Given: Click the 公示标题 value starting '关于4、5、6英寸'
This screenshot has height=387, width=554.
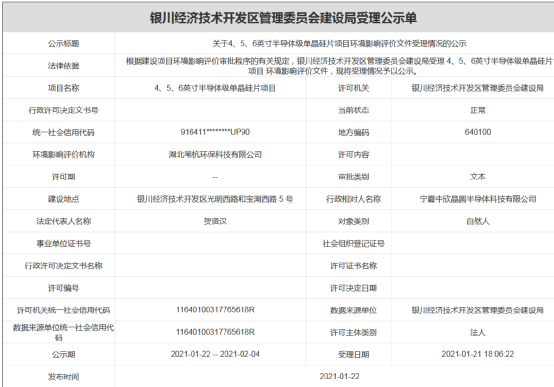Looking at the screenshot, I should [339, 44].
